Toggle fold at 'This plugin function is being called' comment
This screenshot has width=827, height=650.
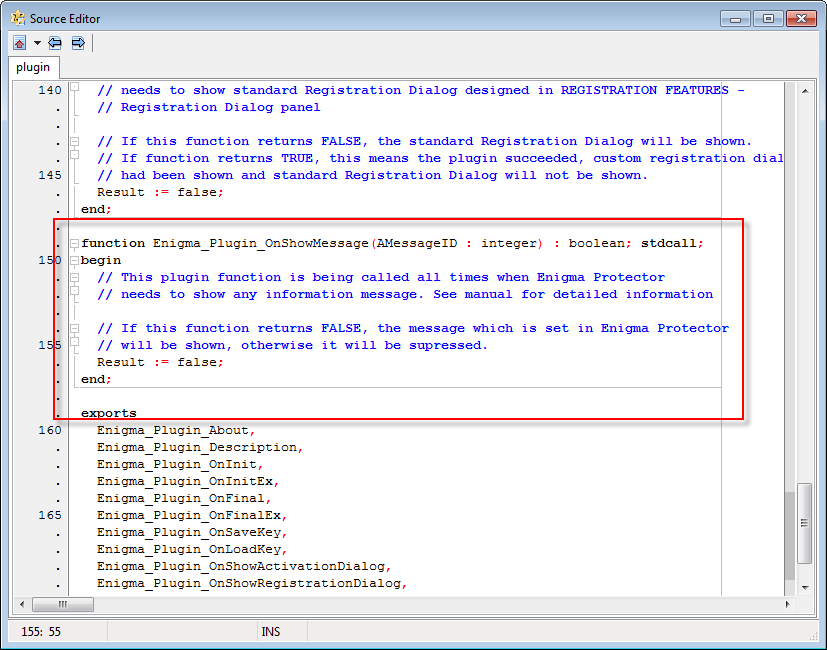[75, 278]
